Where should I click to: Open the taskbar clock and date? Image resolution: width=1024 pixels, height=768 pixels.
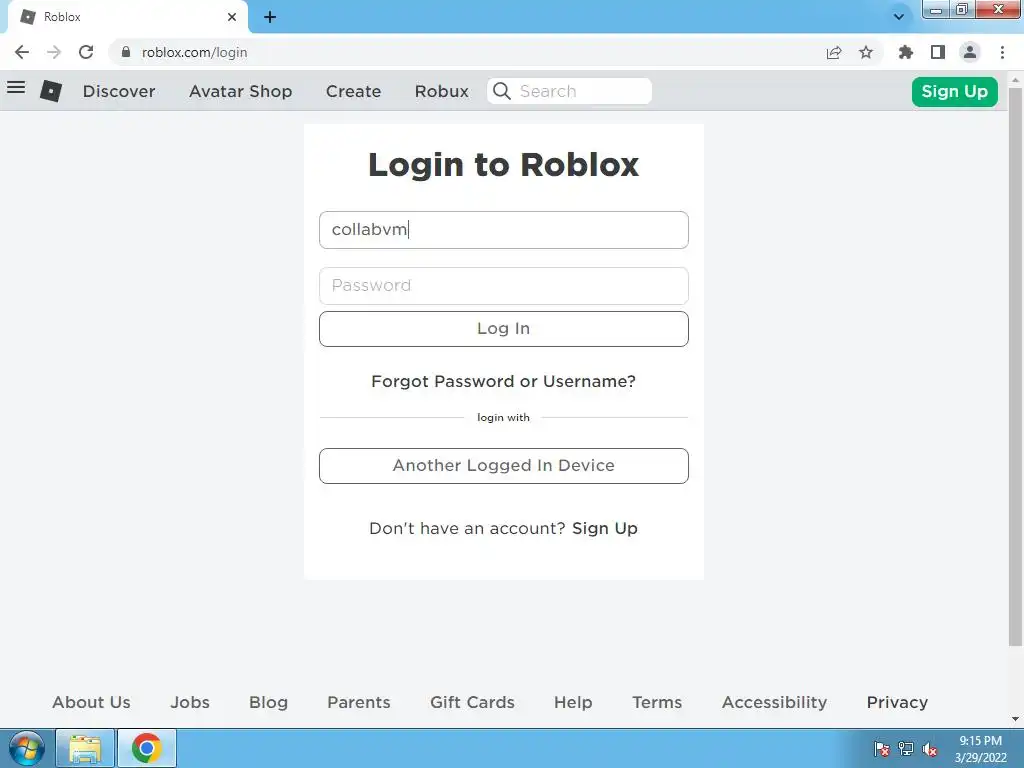980,749
